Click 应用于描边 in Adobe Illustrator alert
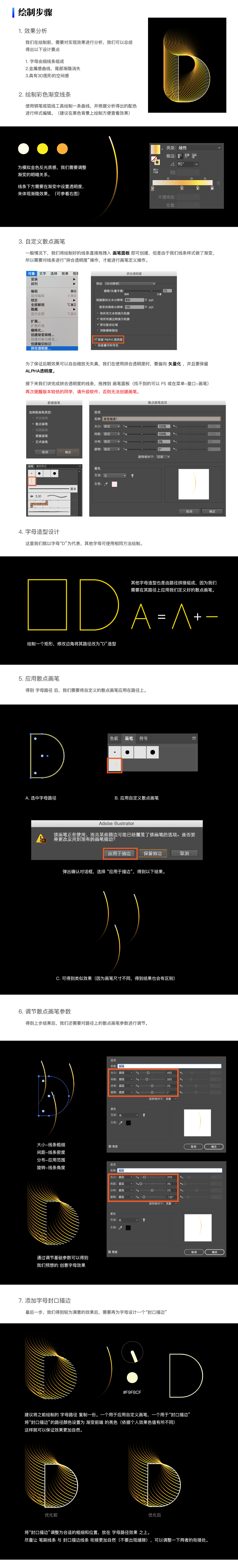This screenshot has height=1568, width=238. [119, 853]
